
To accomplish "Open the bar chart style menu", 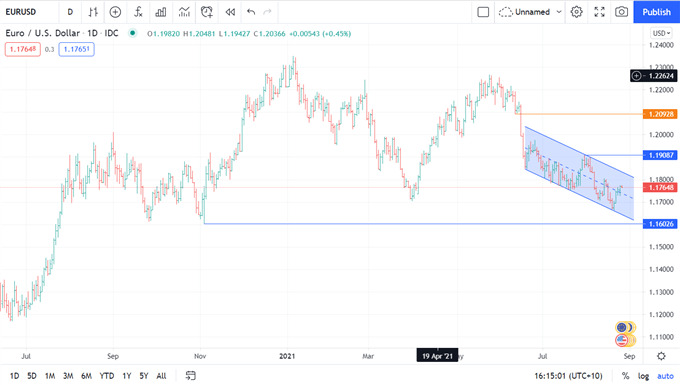I will (93, 12).
